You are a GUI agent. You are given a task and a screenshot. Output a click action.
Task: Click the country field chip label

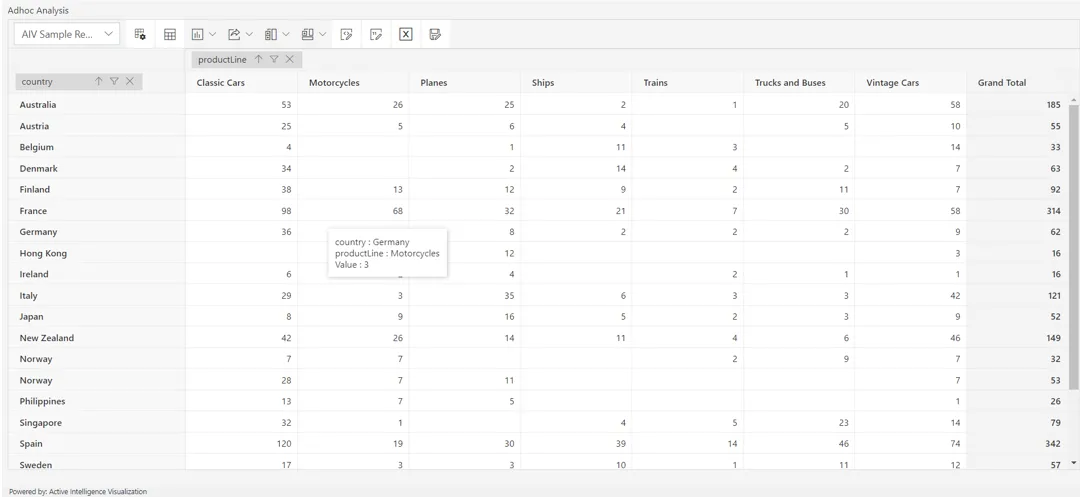click(x=37, y=81)
